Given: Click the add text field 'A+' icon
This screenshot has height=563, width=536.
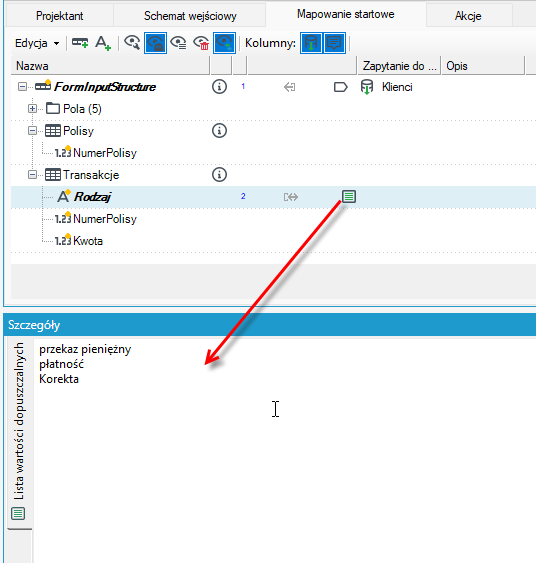Looking at the screenshot, I should tap(103, 43).
